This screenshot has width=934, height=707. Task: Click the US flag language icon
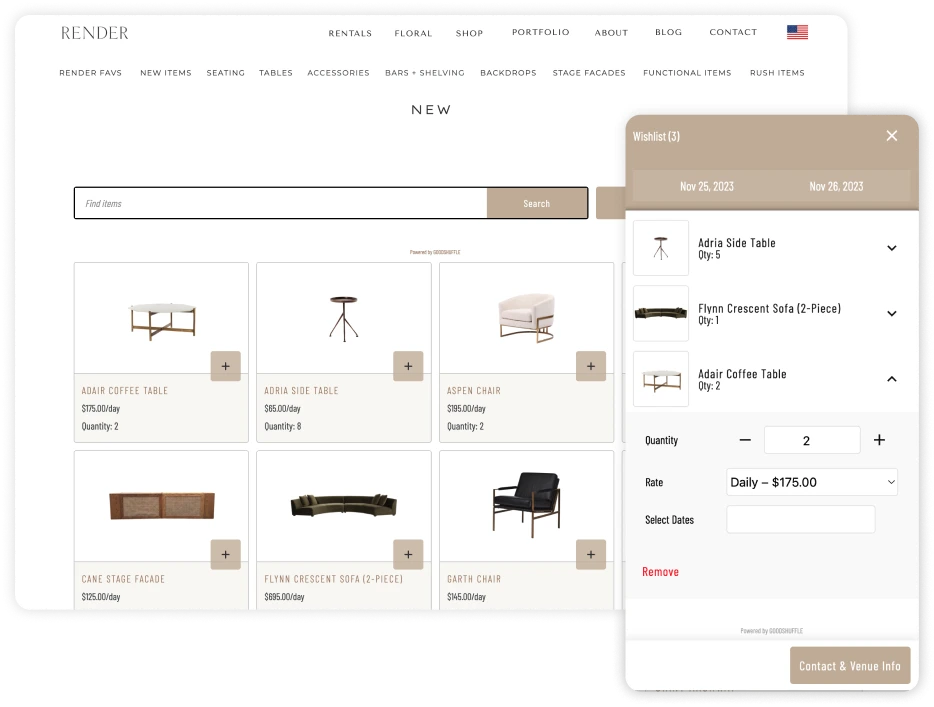797,32
